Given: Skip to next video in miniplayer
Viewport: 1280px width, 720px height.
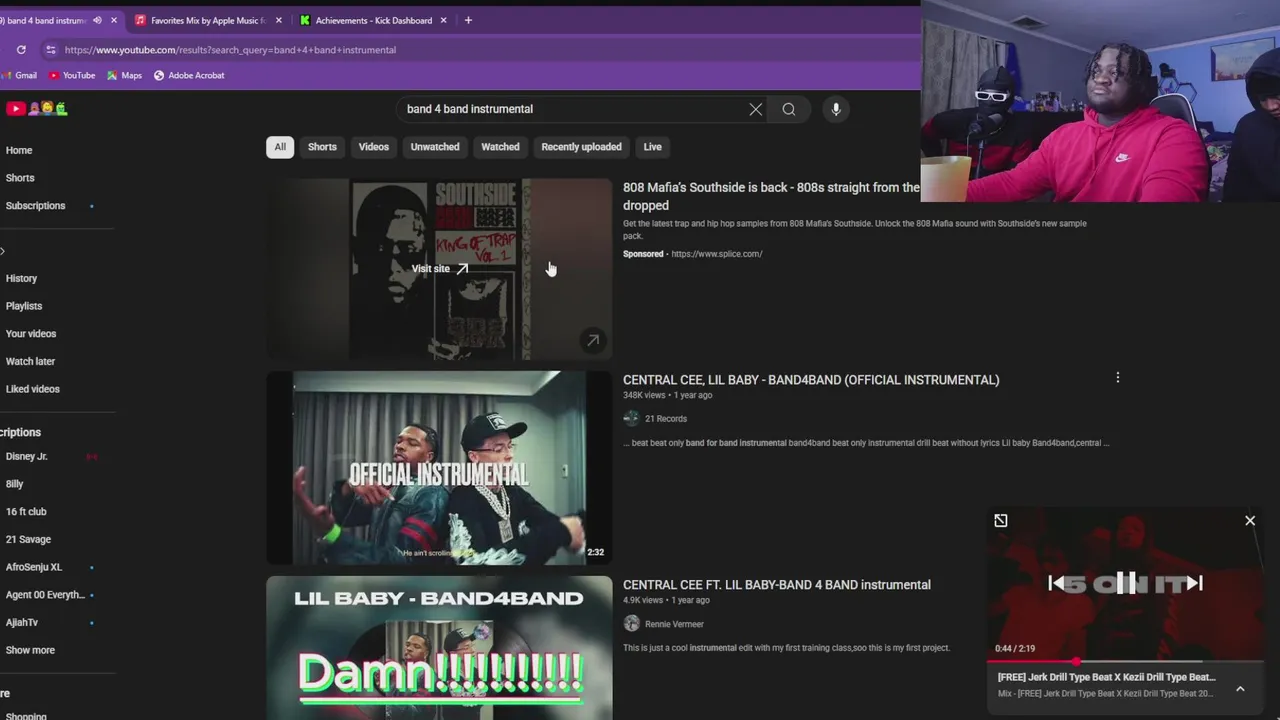Looking at the screenshot, I should (x=1195, y=583).
